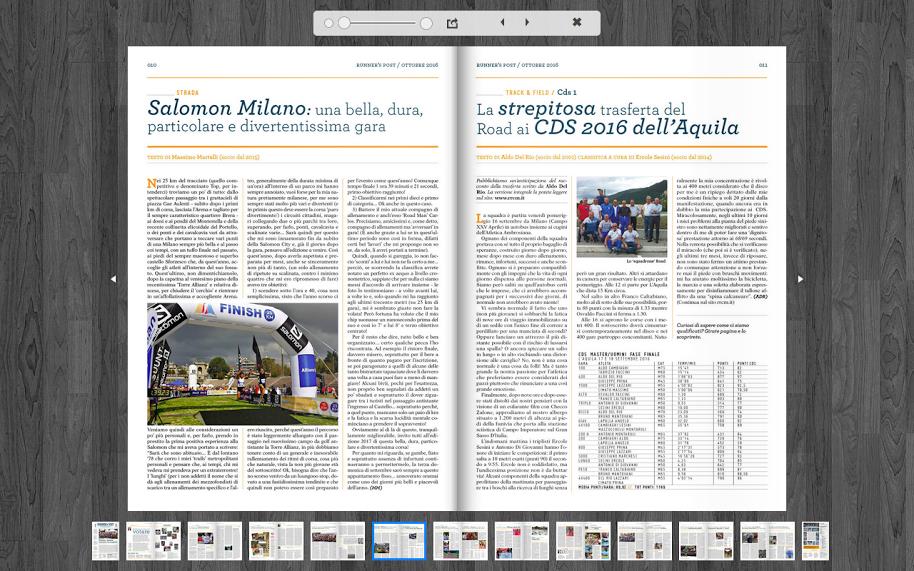Select the highlighted current spread thumbnail
The height and width of the screenshot is (571, 914).
pos(399,541)
